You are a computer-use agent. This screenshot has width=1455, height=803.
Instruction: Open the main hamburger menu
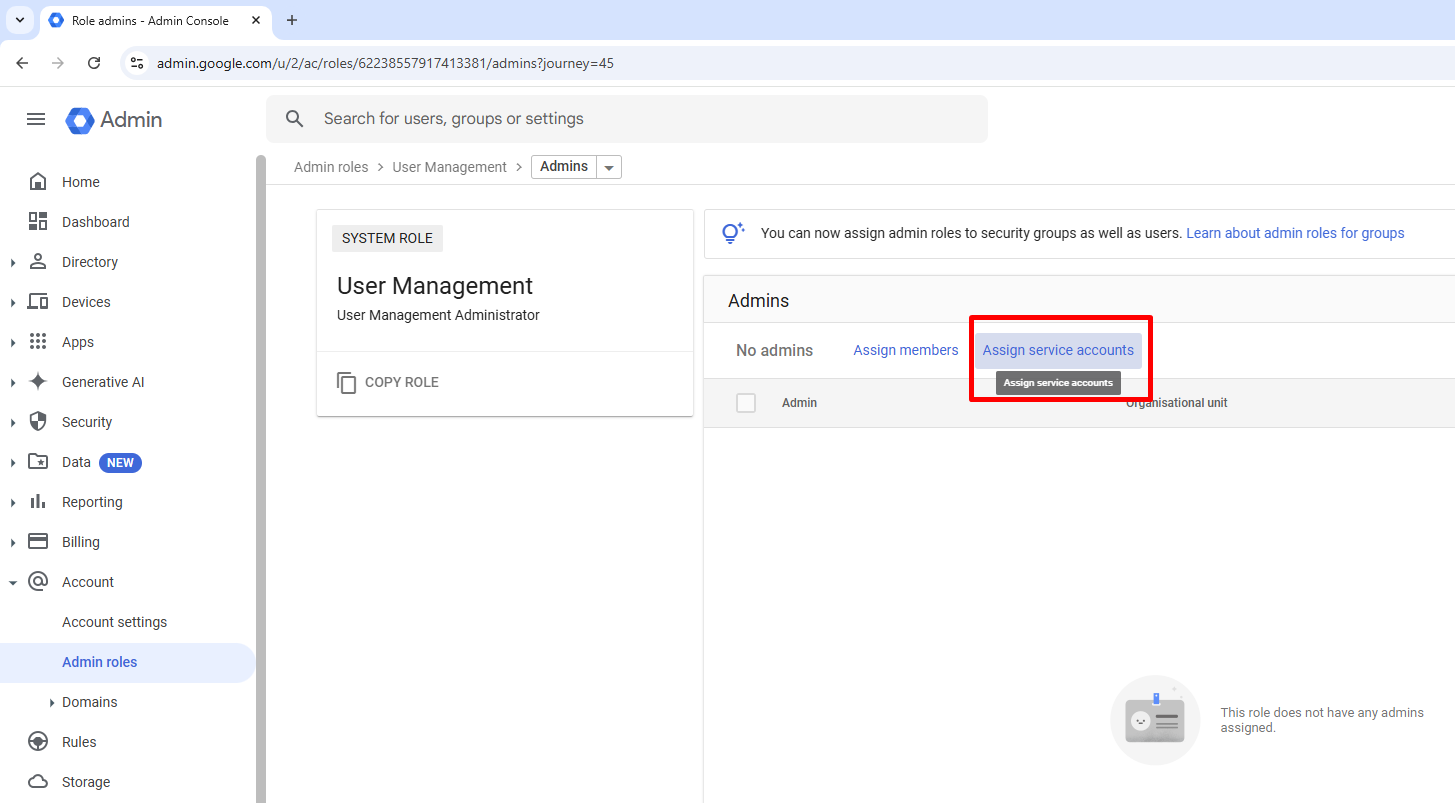coord(36,119)
